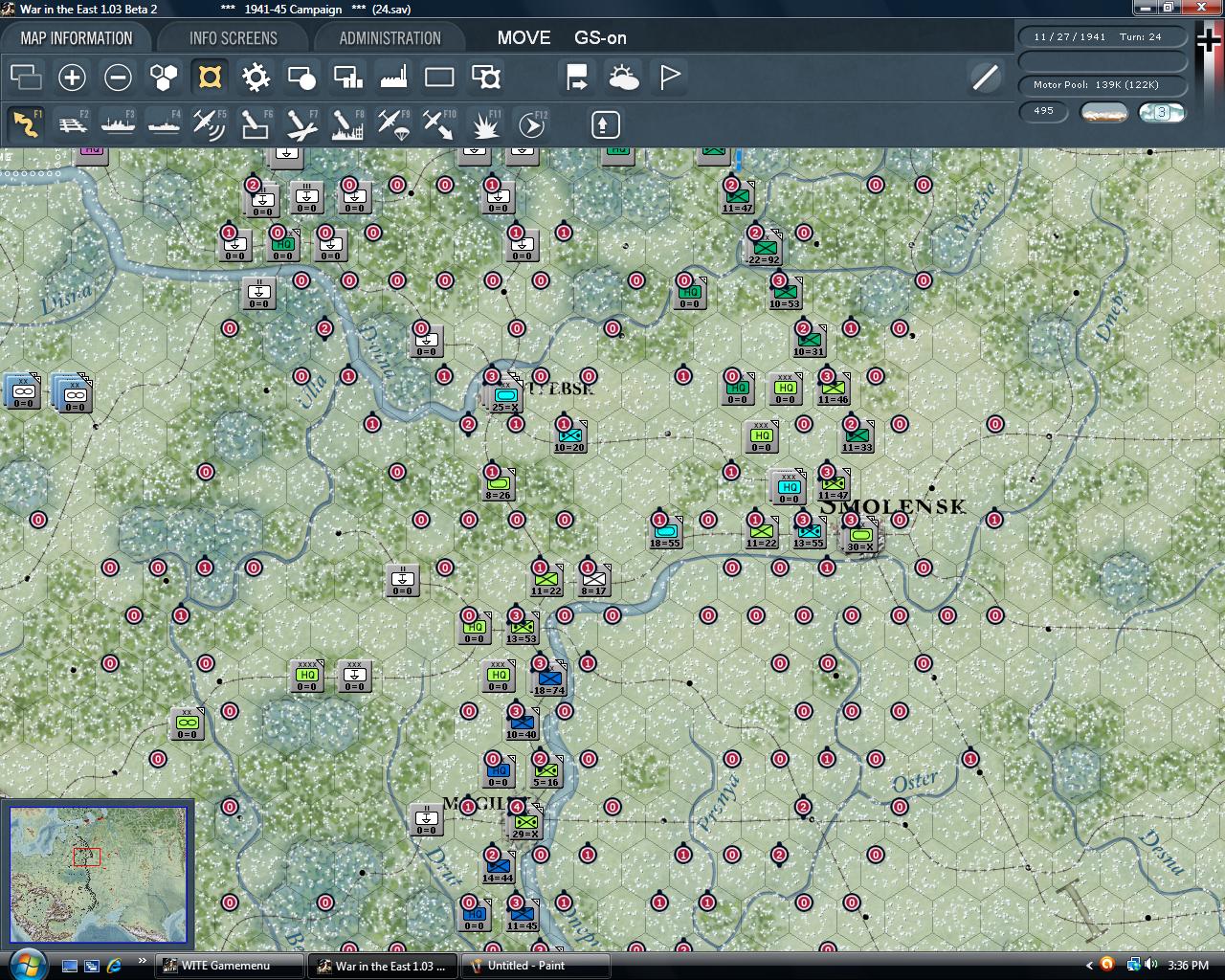Click the diagonal slash icon near date panel

coord(985,78)
